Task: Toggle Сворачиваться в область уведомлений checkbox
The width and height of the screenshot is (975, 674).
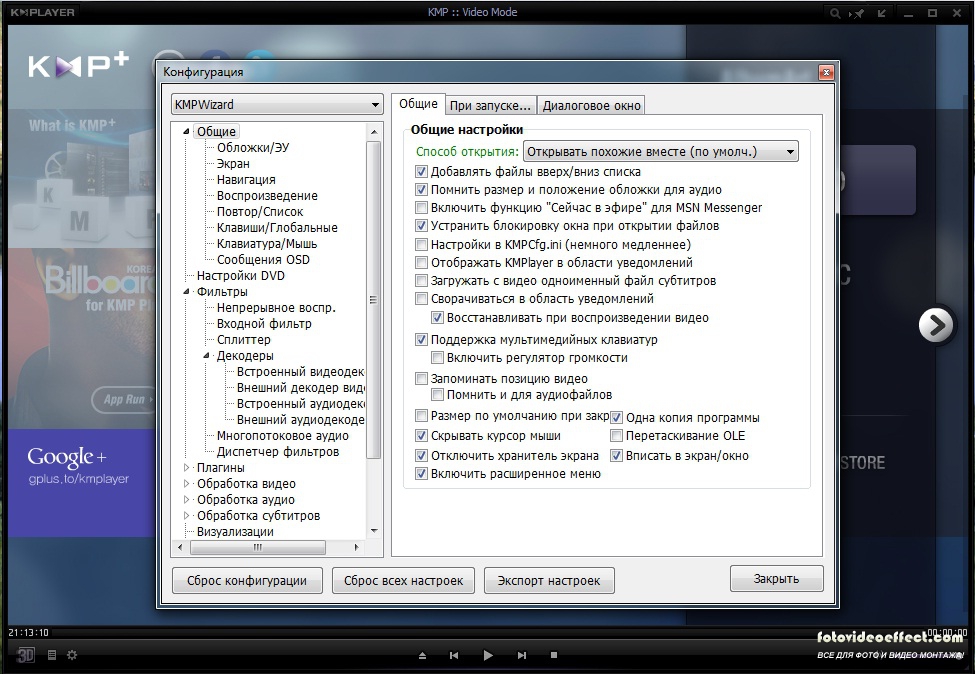Action: (x=422, y=298)
